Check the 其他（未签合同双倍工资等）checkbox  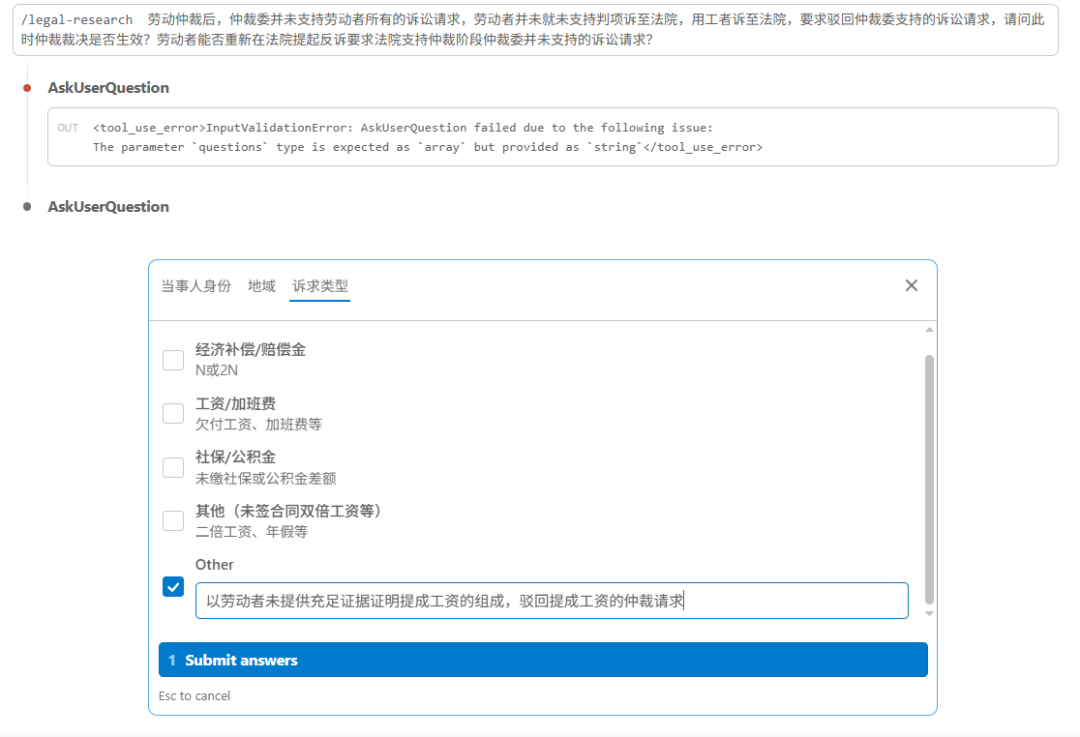[x=173, y=521]
